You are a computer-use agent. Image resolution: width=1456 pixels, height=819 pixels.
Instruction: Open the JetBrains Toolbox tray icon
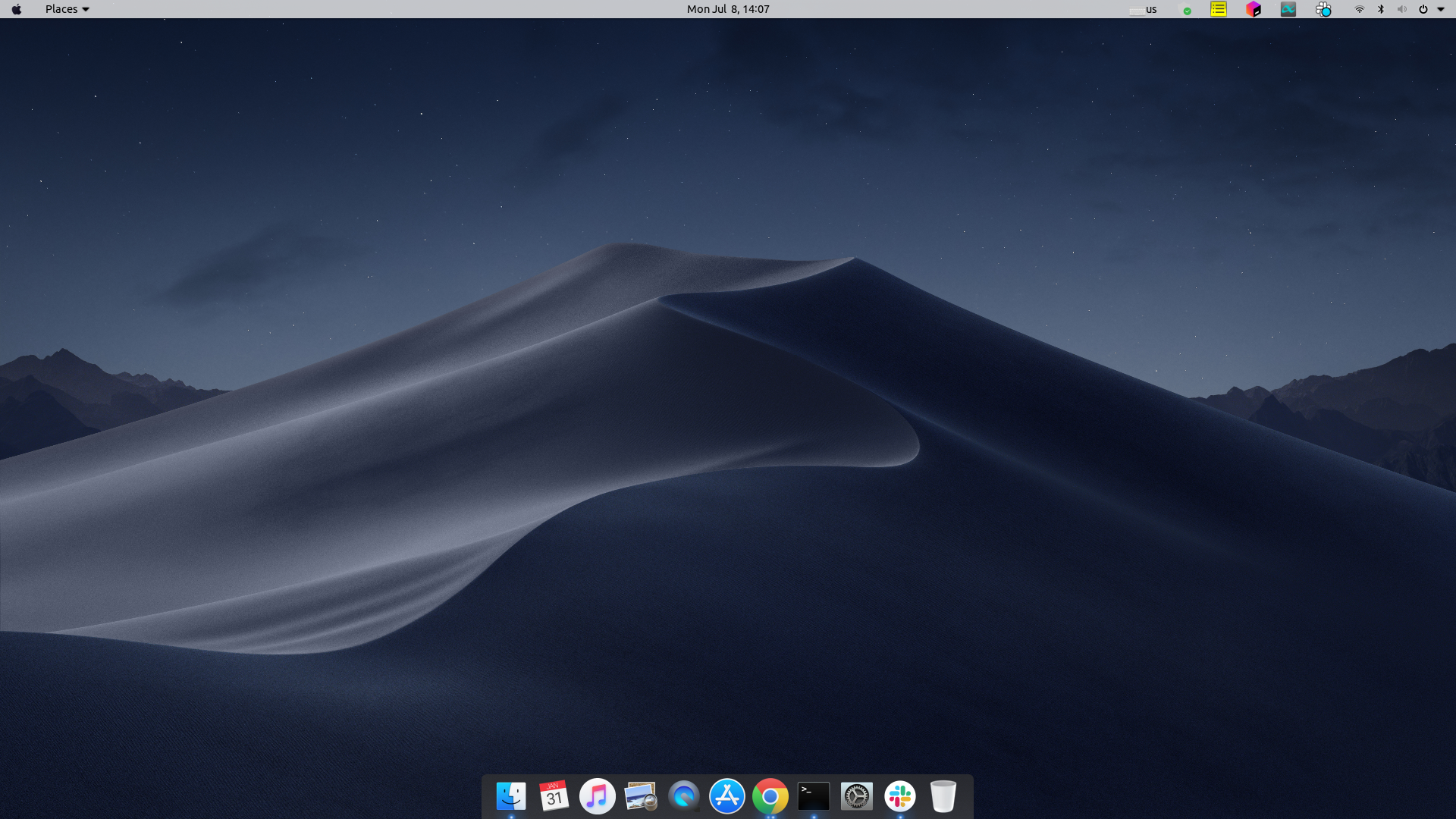coord(1254,9)
